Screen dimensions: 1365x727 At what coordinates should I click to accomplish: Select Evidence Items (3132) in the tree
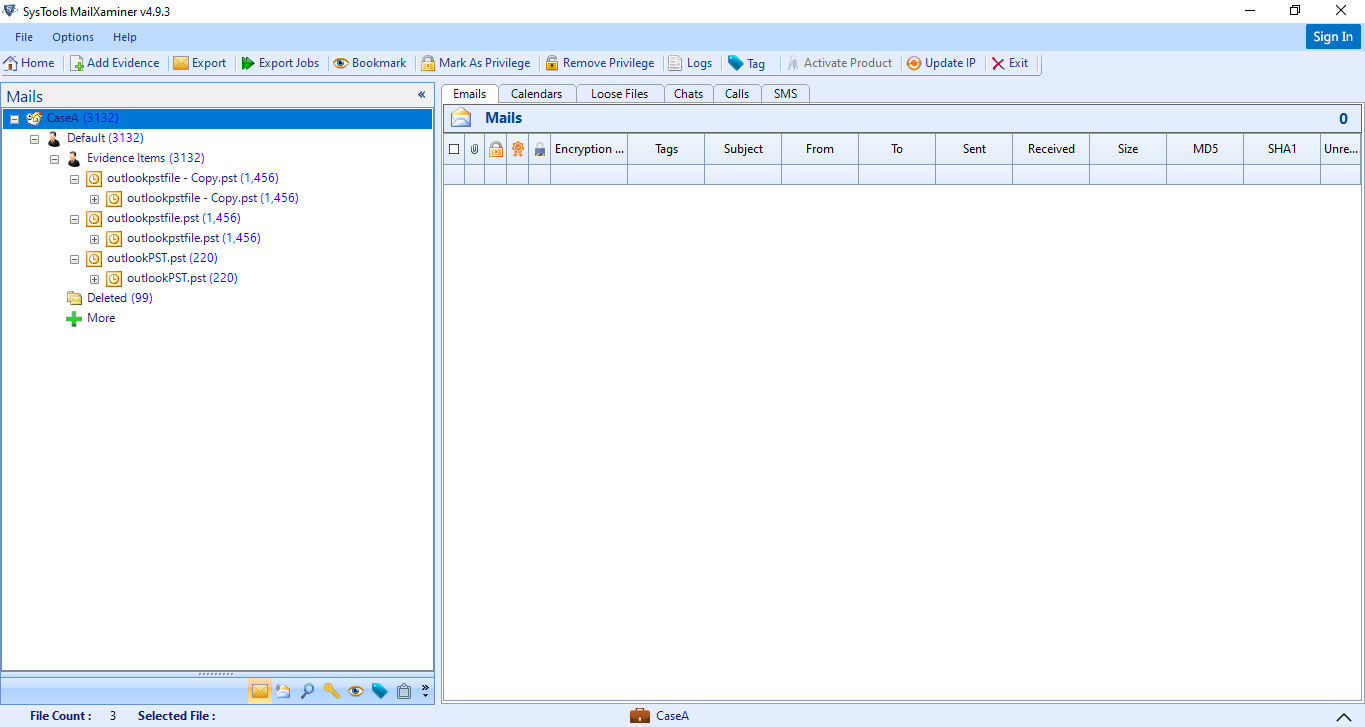145,158
